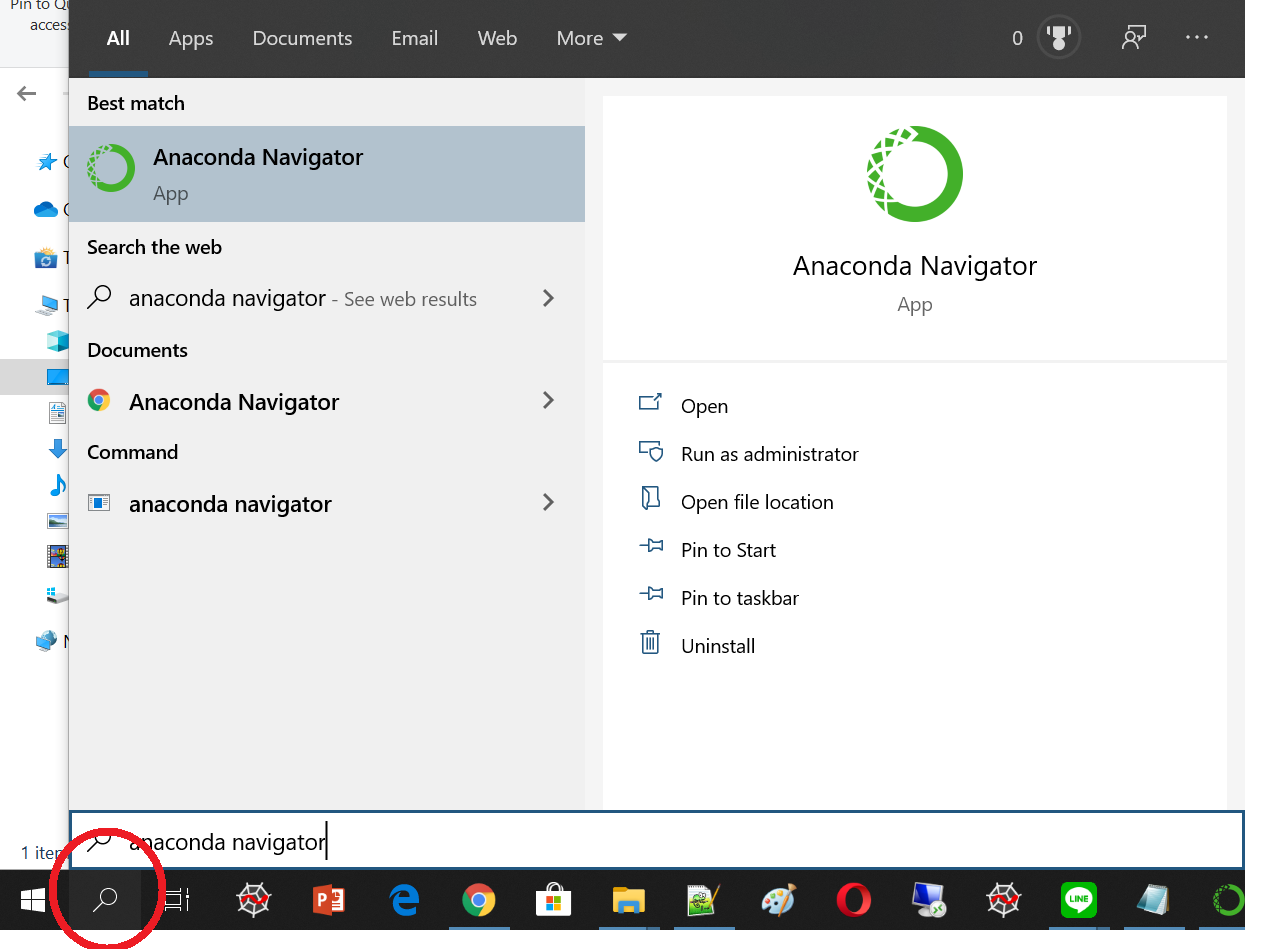Click the Notepad++ taskbar icon

[704, 900]
